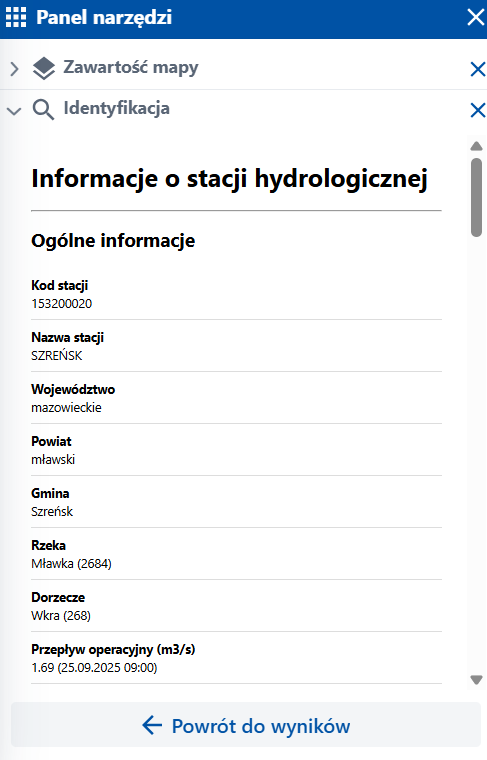Screen dimensions: 487x760
Task: Click the grid icon beside Panel narzędzi
Action: point(16,17)
